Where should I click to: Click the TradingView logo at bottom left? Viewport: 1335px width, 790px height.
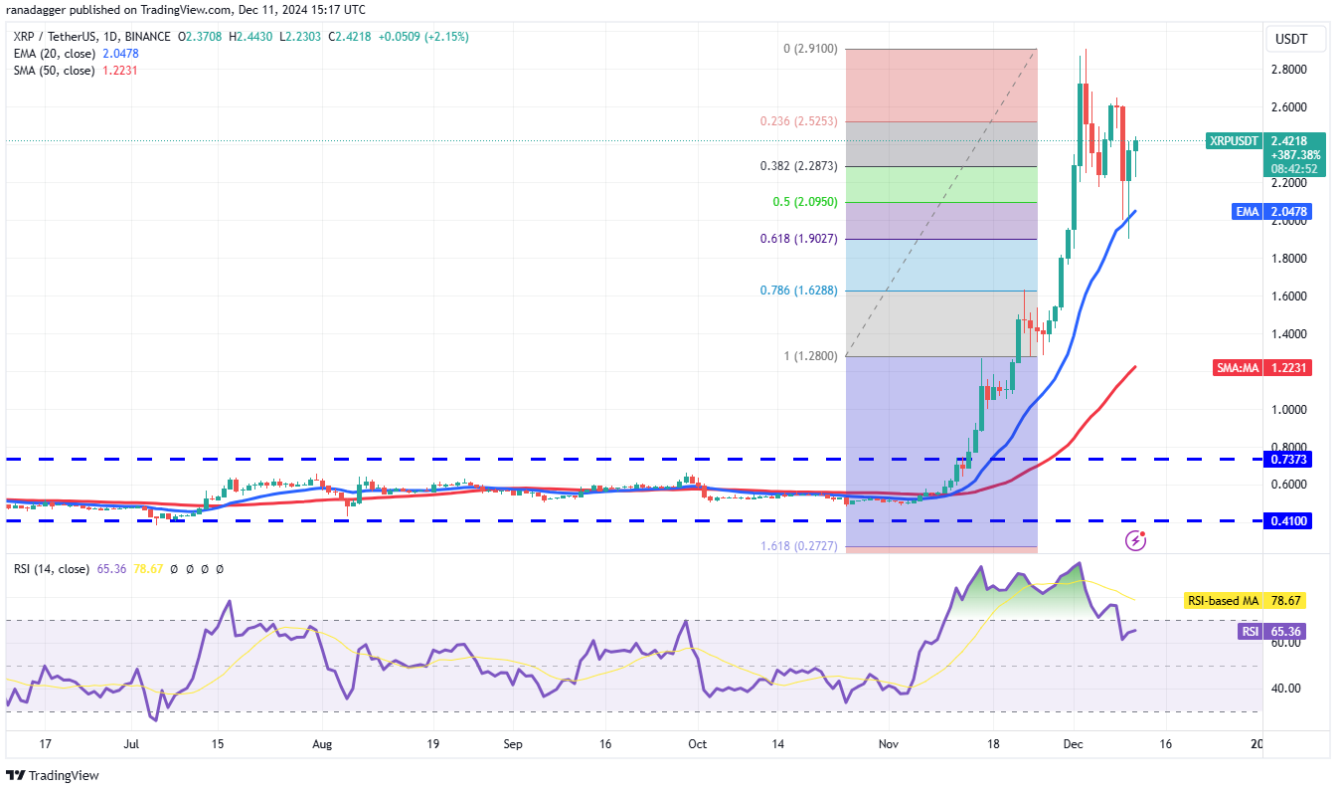click(x=52, y=775)
